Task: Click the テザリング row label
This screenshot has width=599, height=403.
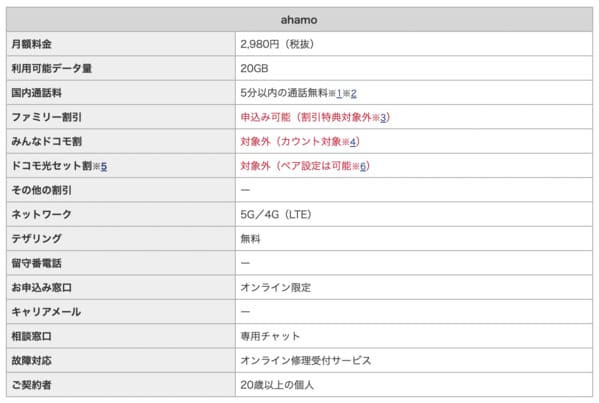Action: point(121,239)
